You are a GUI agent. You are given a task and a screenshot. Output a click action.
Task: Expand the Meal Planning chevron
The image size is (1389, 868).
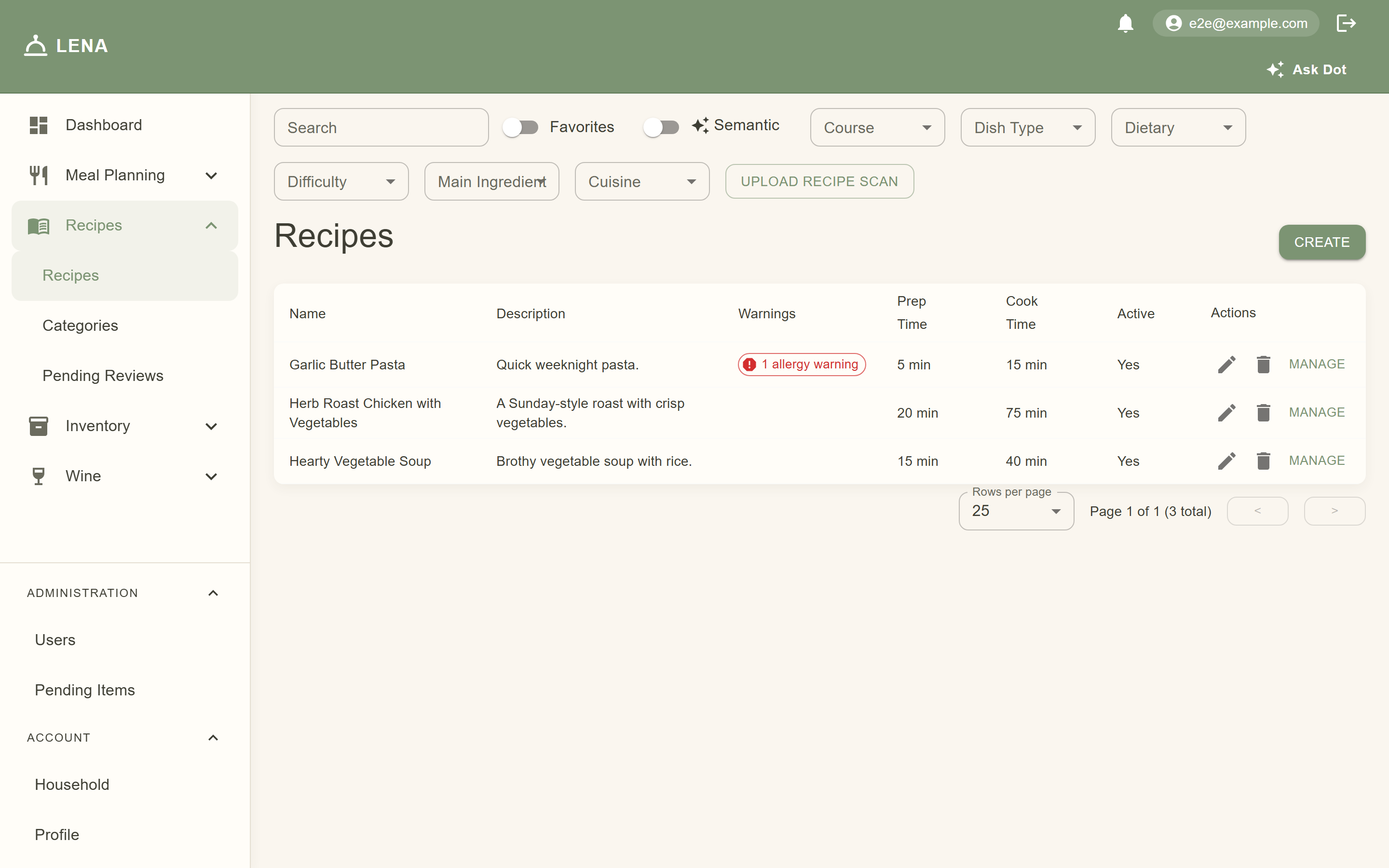(211, 175)
